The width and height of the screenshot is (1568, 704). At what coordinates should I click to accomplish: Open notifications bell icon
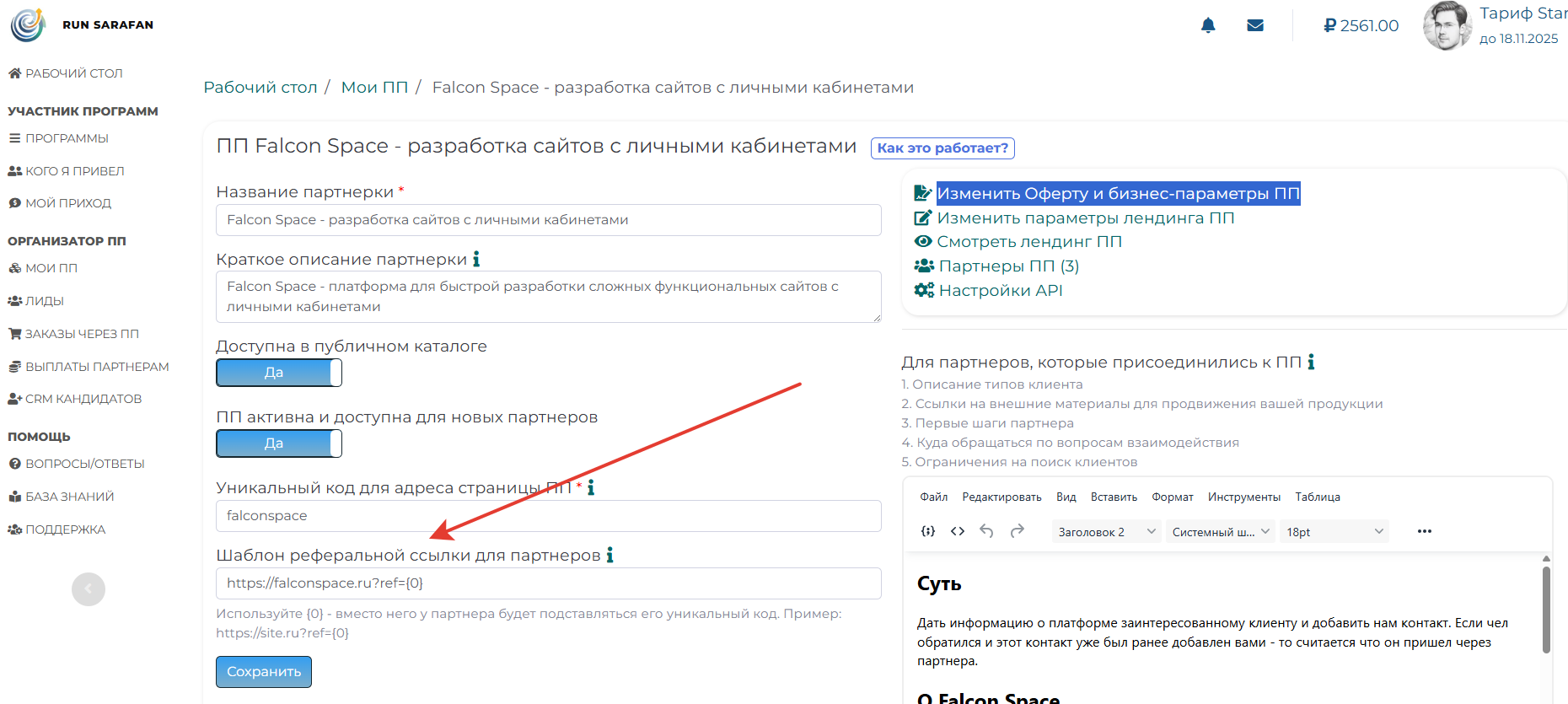[x=1208, y=25]
